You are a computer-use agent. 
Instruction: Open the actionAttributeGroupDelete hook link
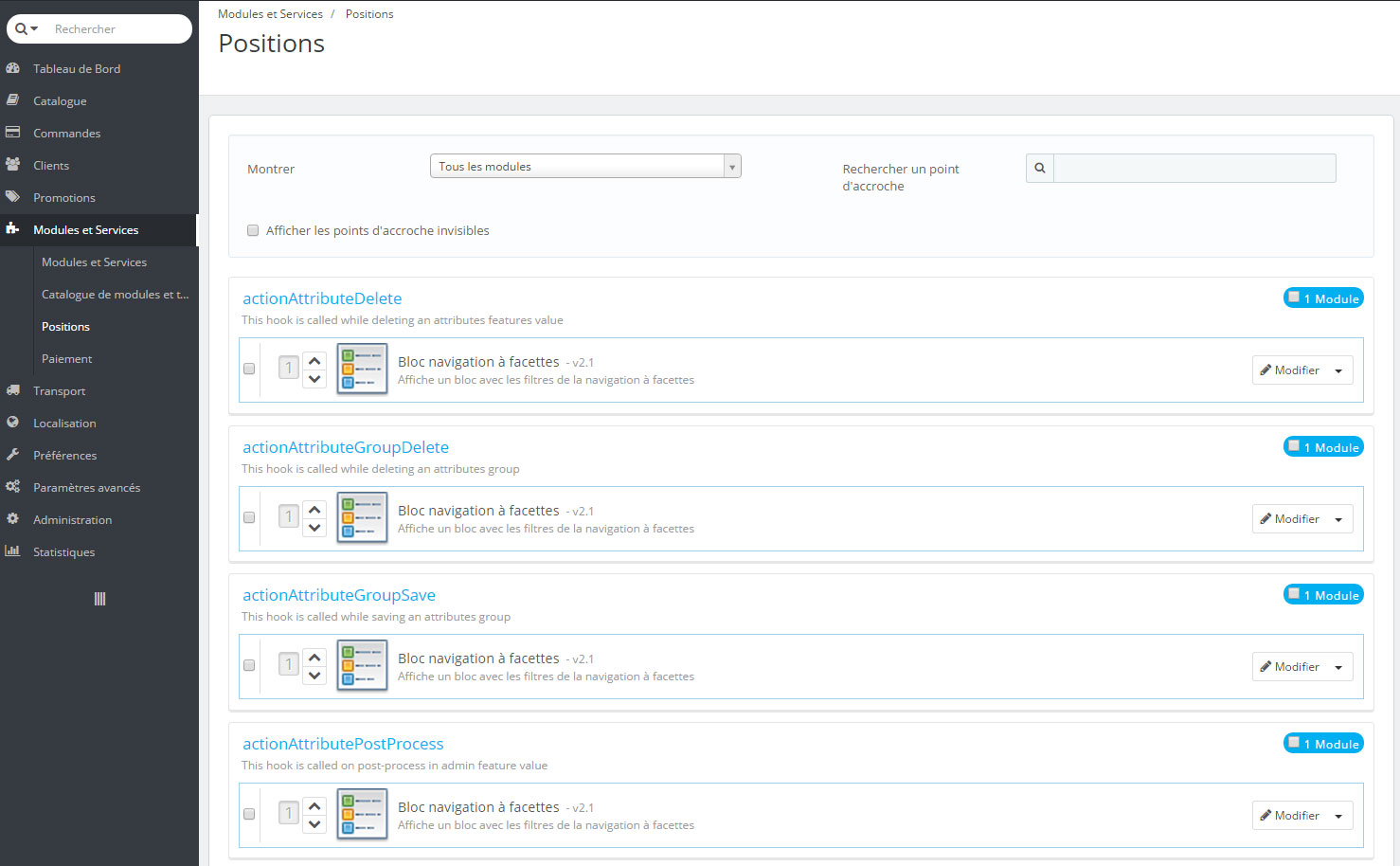coord(346,447)
